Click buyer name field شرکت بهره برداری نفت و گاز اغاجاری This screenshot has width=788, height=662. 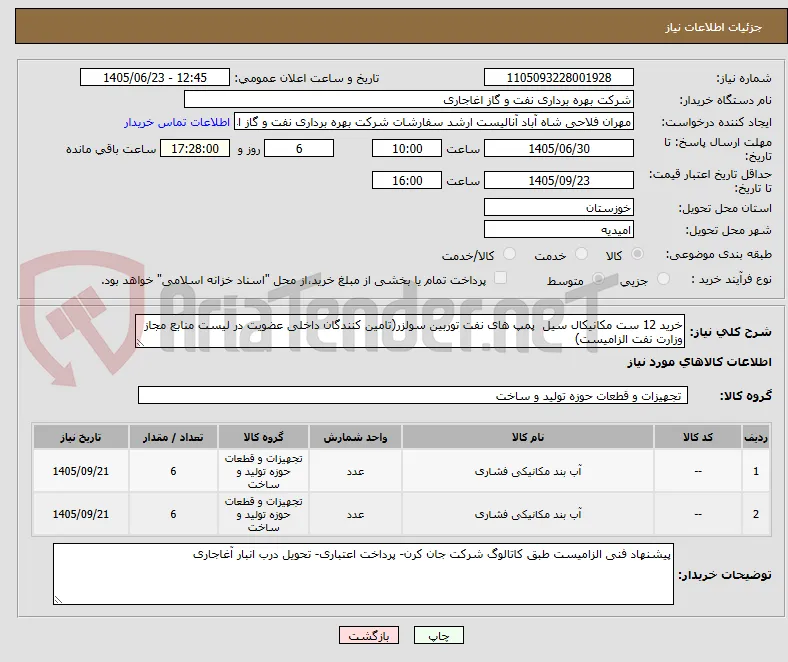click(409, 100)
